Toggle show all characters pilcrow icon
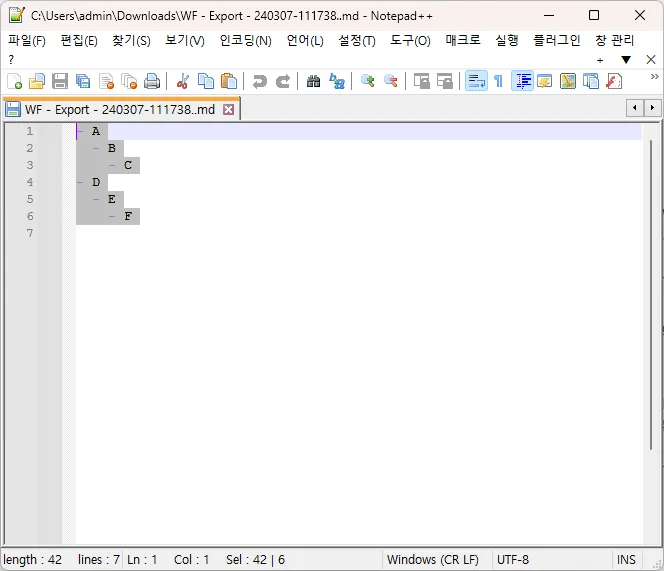This screenshot has height=571, width=664. (x=498, y=81)
